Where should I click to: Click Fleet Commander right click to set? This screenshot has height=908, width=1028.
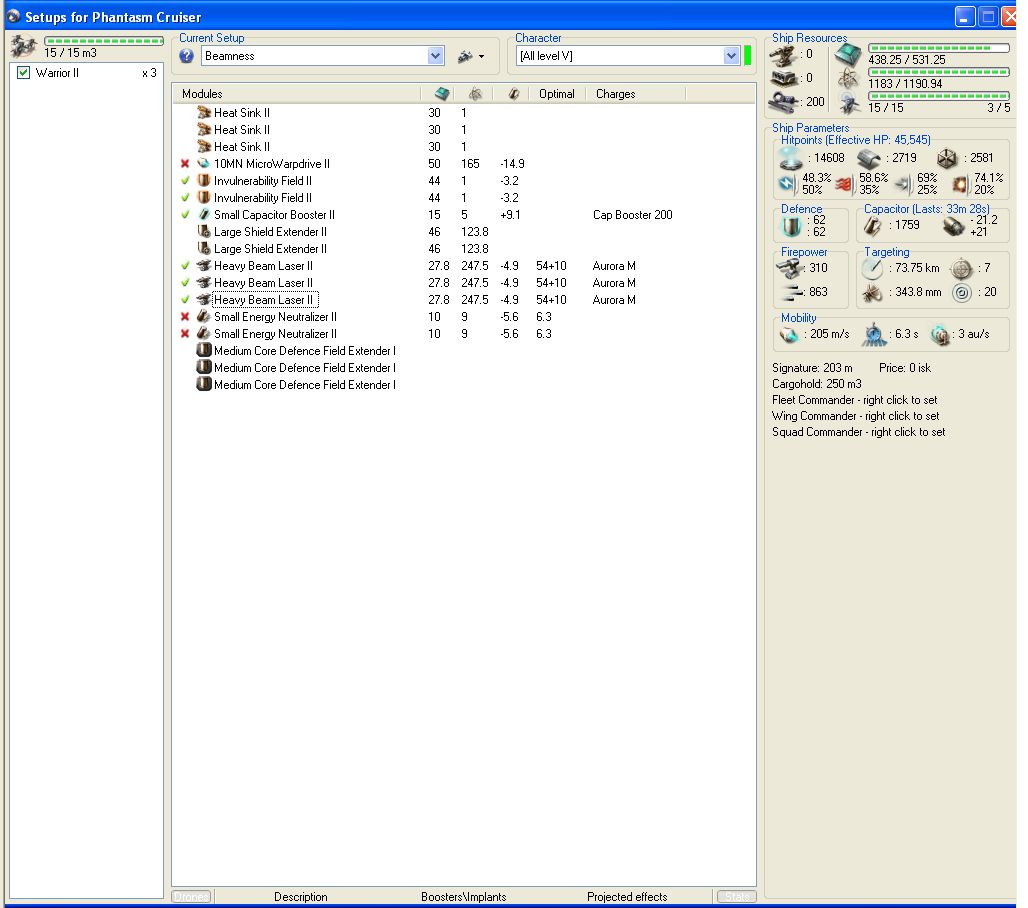[x=854, y=400]
